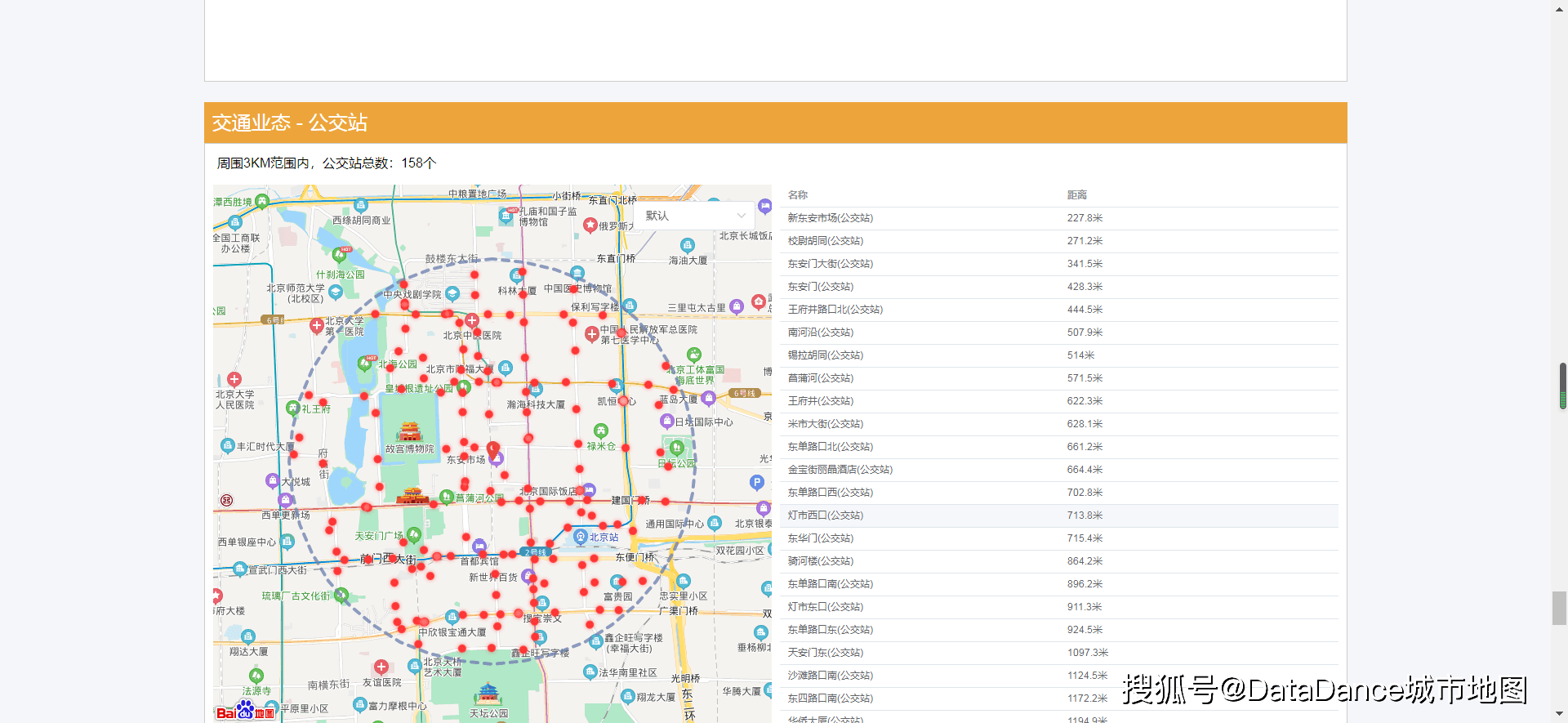Click the Baidu map logo

[245, 711]
